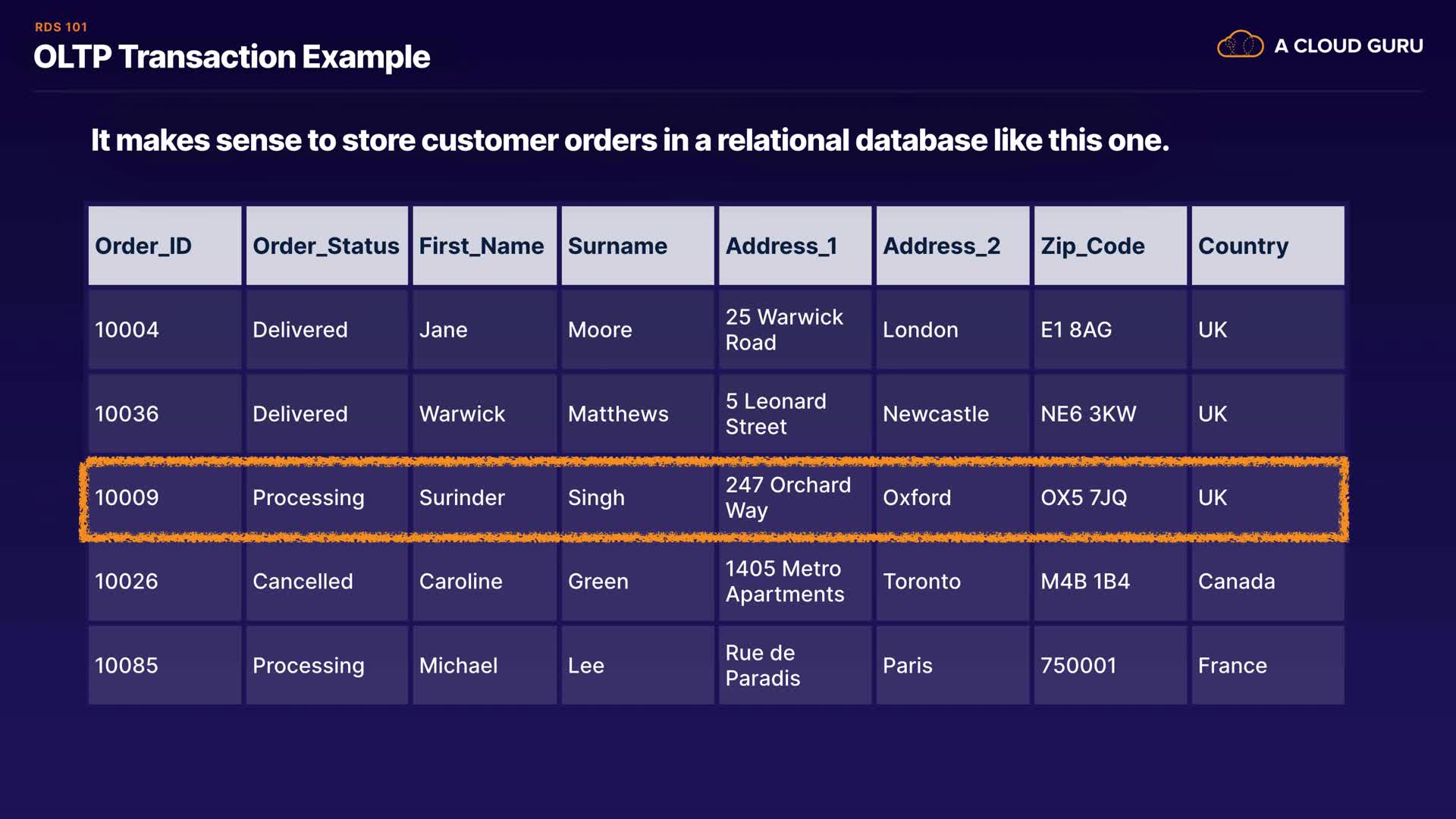Click the Canada country cell
Screen dimensions: 1456x819
click(x=1236, y=582)
